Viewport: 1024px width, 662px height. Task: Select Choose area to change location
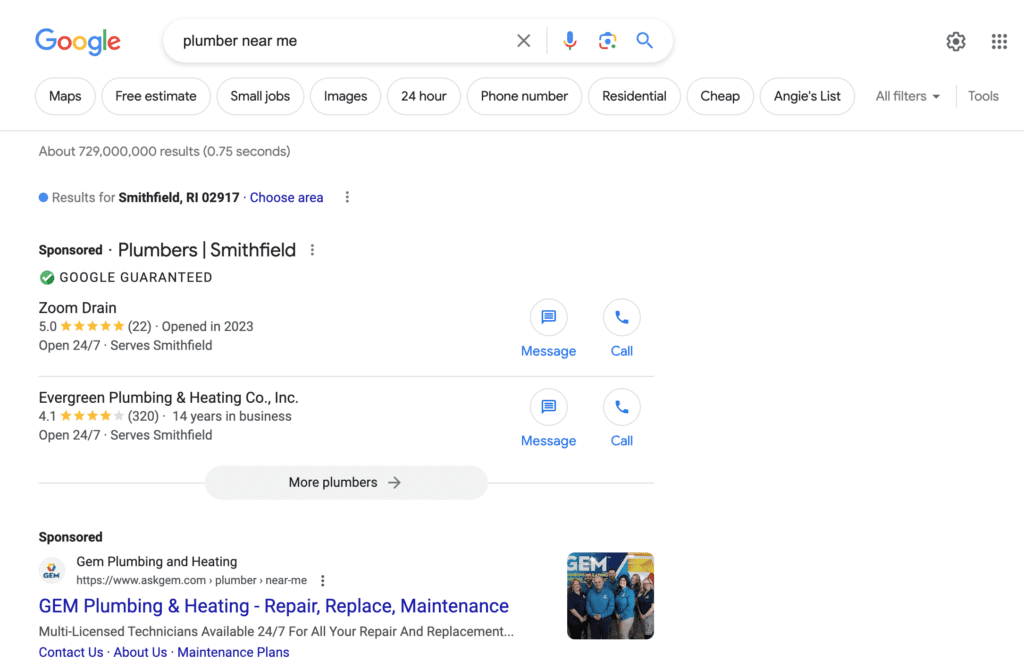(x=286, y=197)
